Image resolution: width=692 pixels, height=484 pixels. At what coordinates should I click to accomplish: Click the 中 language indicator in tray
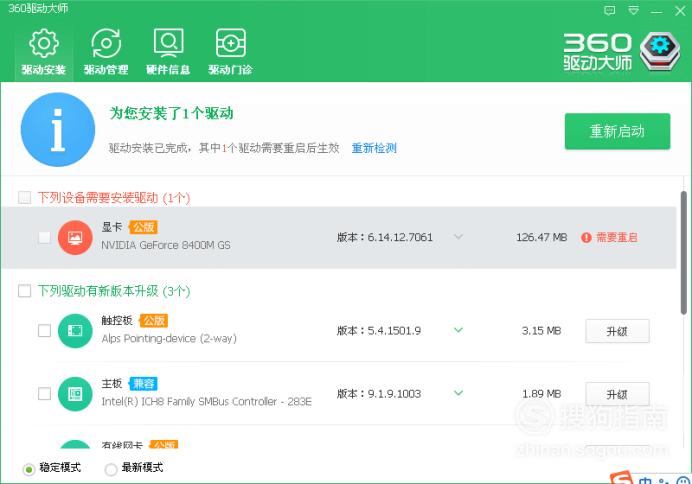pos(645,480)
